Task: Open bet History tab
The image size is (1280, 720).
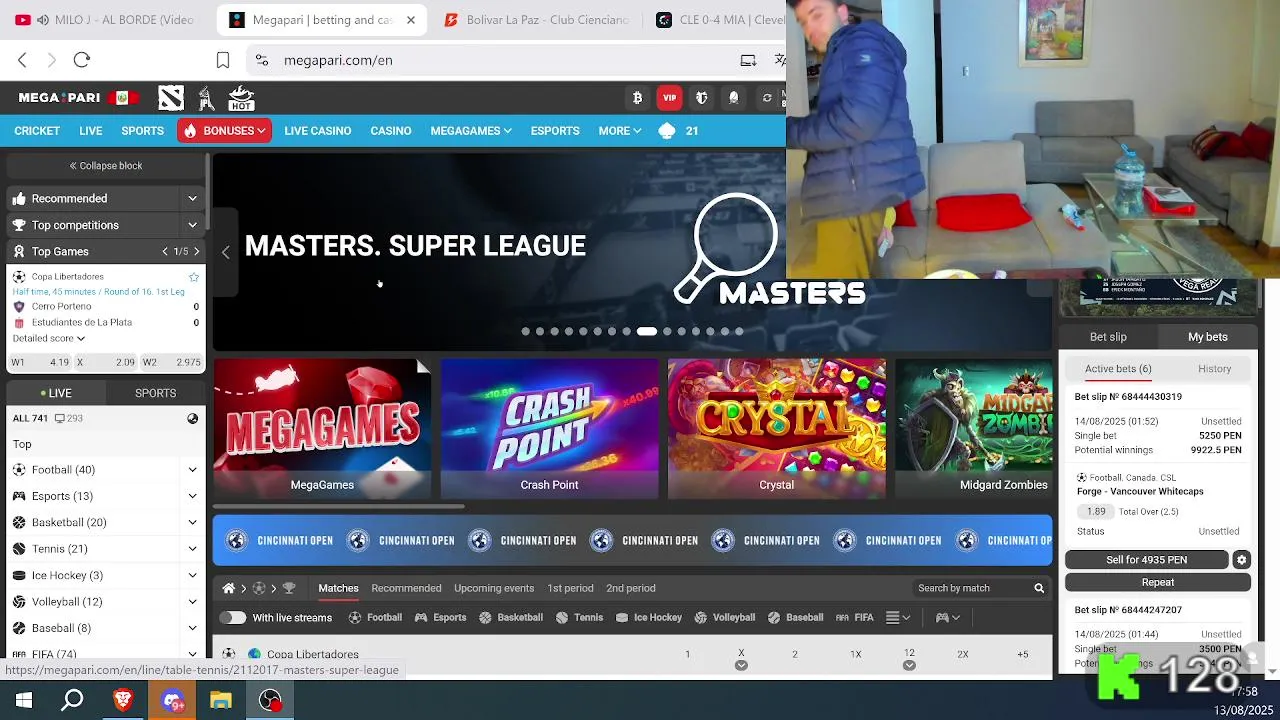Action: coord(1215,369)
